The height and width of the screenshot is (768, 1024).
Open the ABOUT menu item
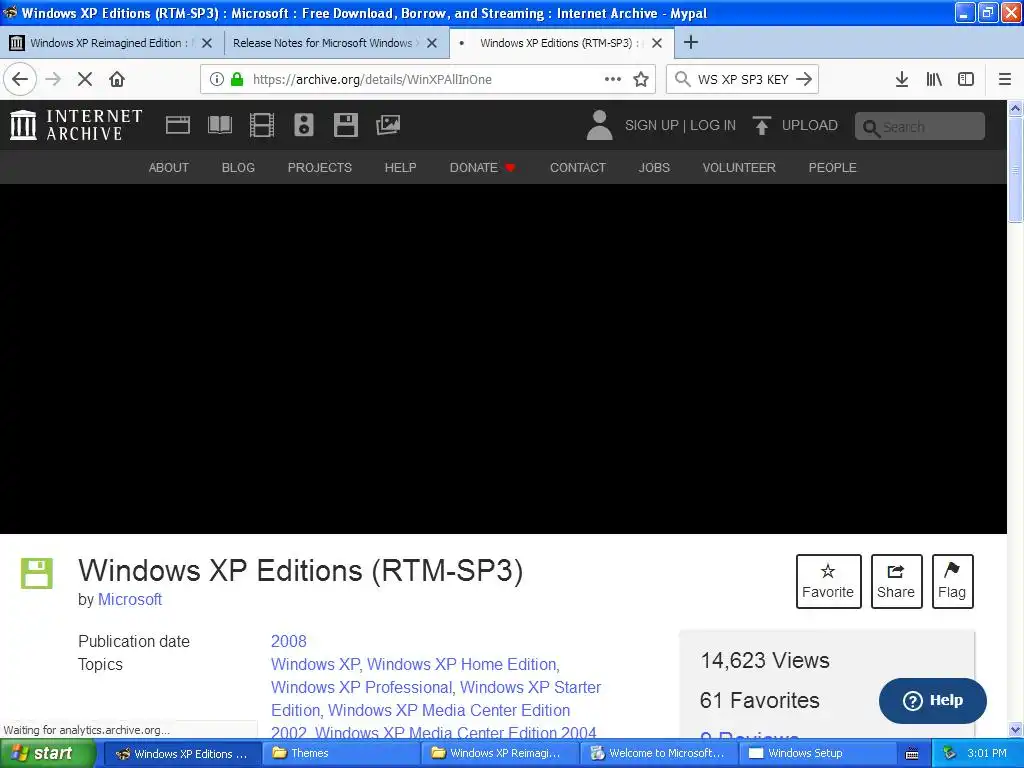tap(168, 167)
